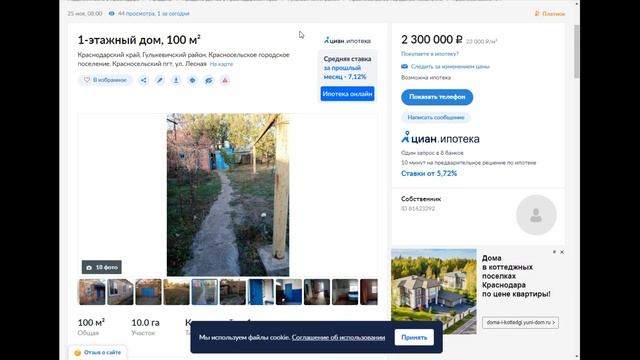The height and width of the screenshot is (360, 640).
Task: Select first thumbnail of brick house entrance
Action: click(x=92, y=292)
